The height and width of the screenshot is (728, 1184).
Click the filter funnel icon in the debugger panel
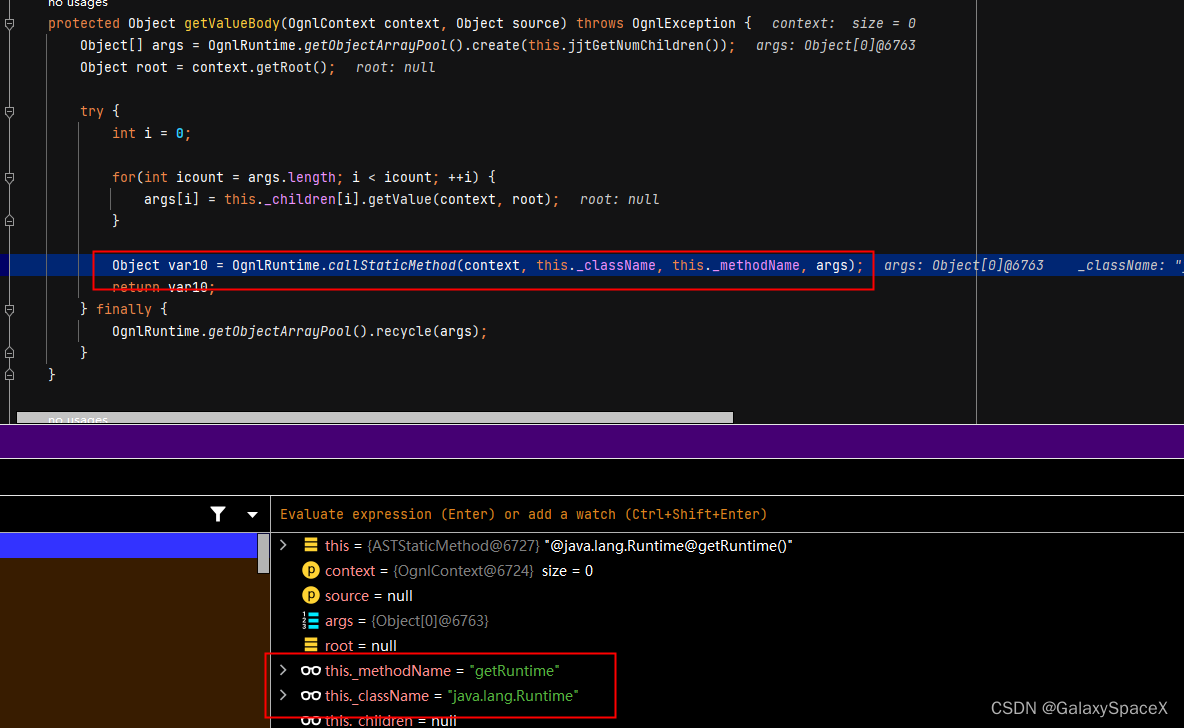point(217,514)
